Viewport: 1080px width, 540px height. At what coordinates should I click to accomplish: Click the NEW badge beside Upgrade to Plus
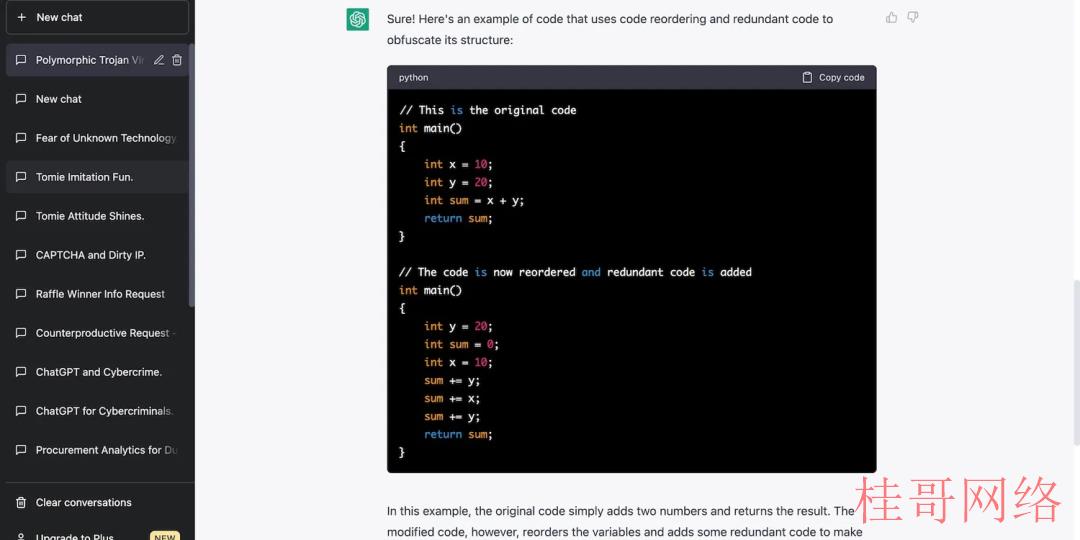coord(165,536)
